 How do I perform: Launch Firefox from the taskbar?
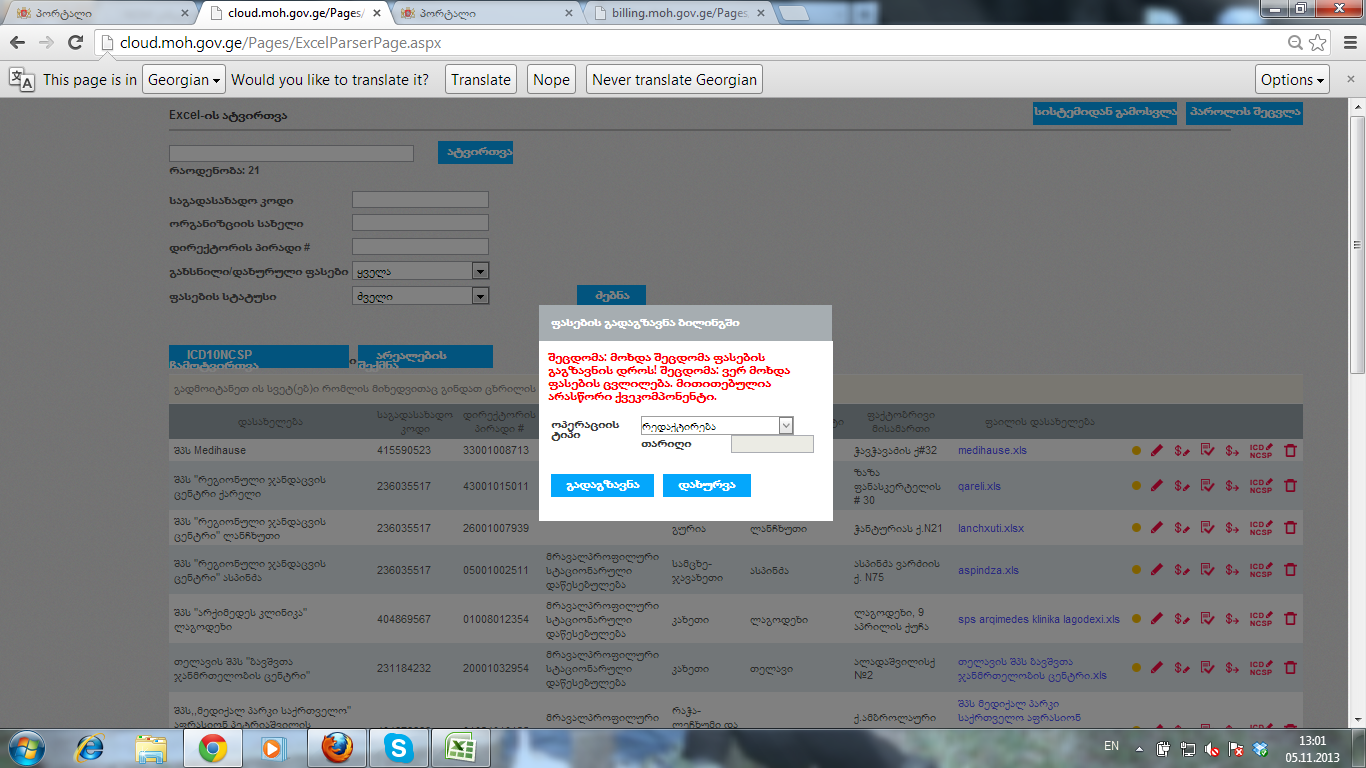click(x=337, y=747)
